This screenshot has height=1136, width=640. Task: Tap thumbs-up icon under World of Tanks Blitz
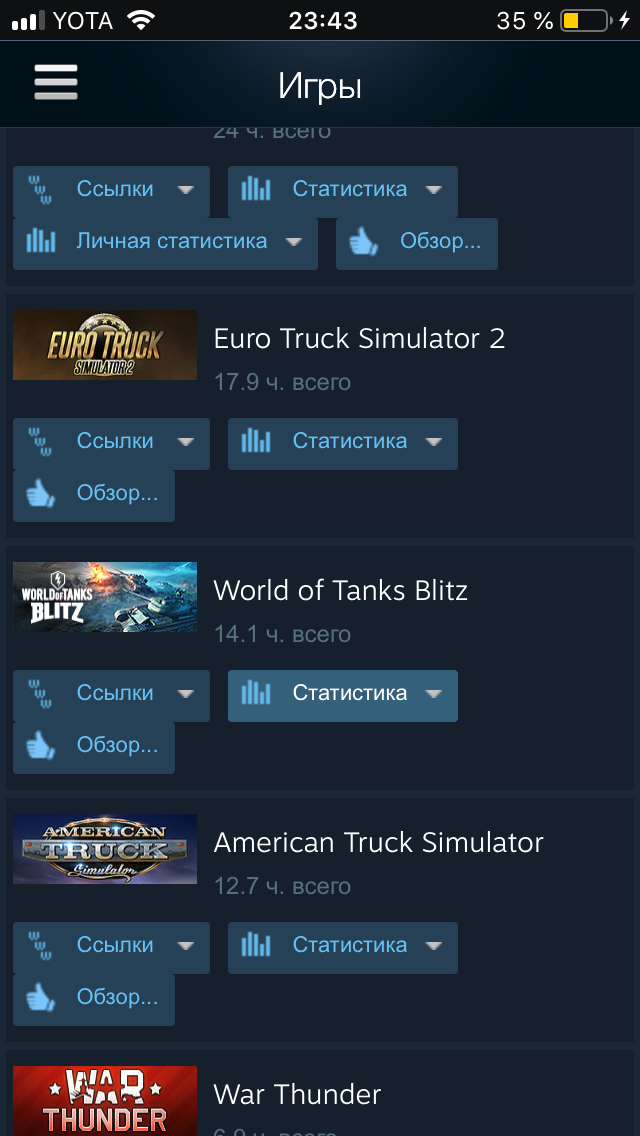(x=41, y=747)
